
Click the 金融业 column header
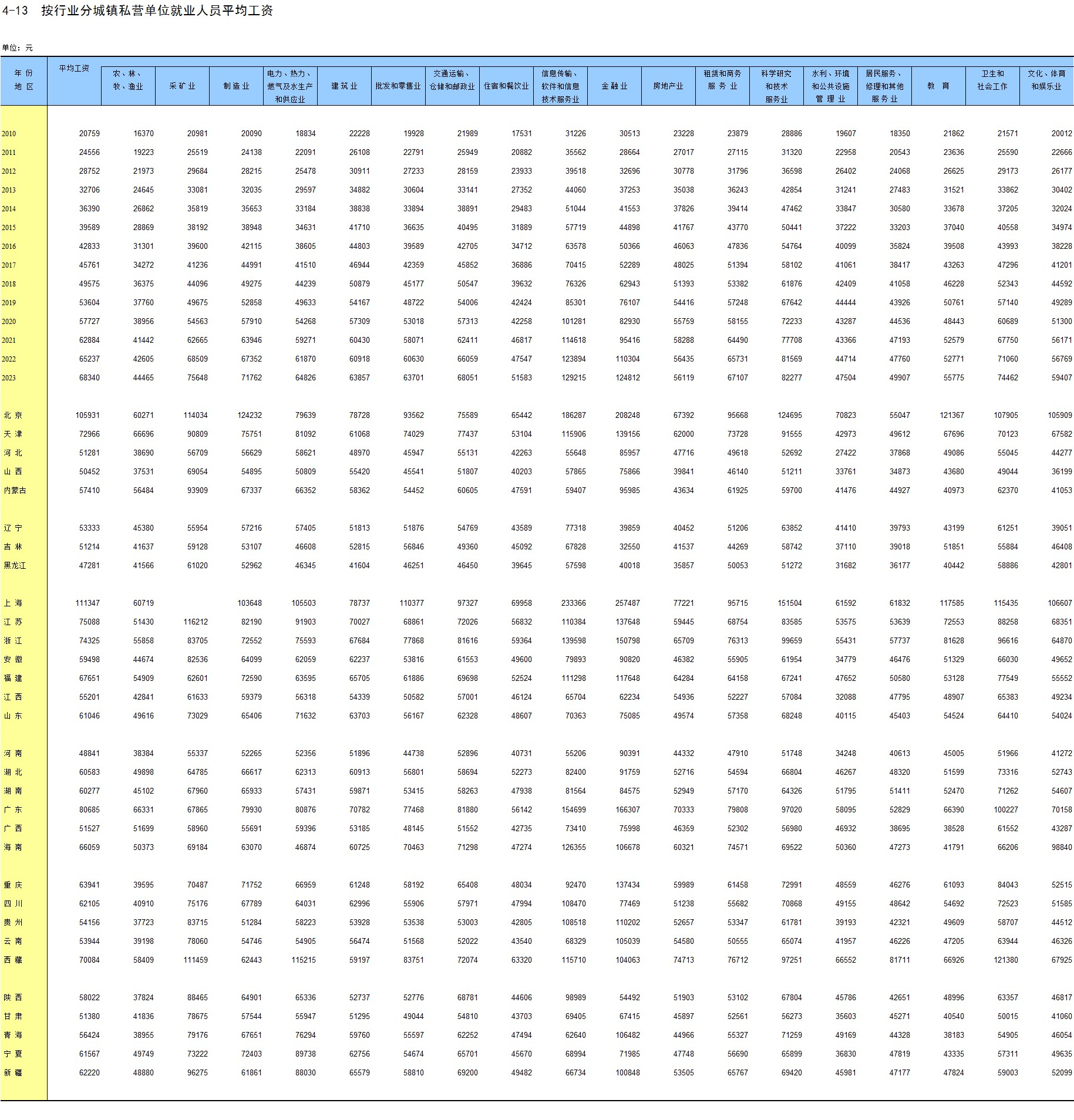coord(614,86)
